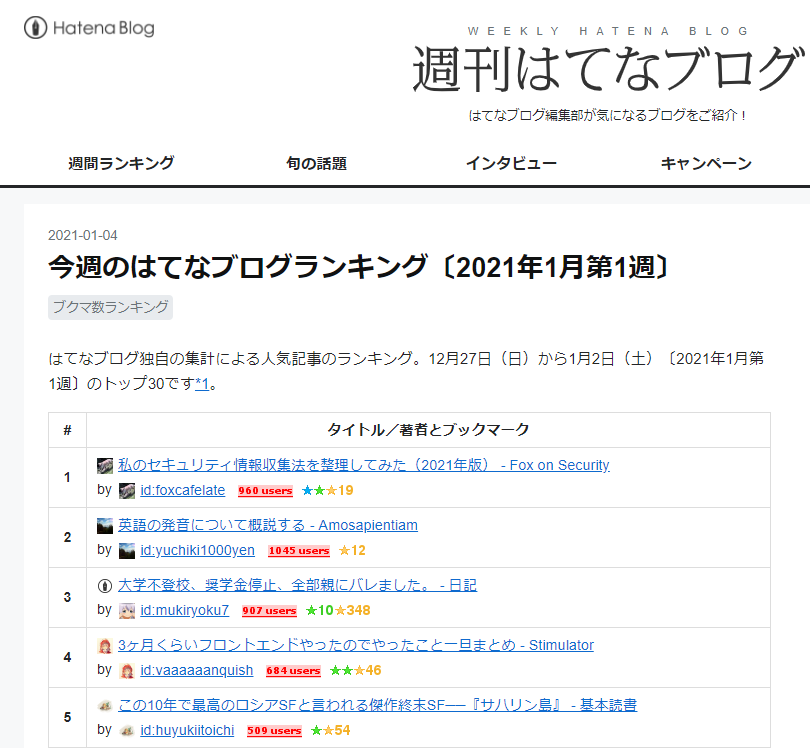
Task: Open the 大学不登校、奨学金停止 article link
Action: [x=298, y=585]
